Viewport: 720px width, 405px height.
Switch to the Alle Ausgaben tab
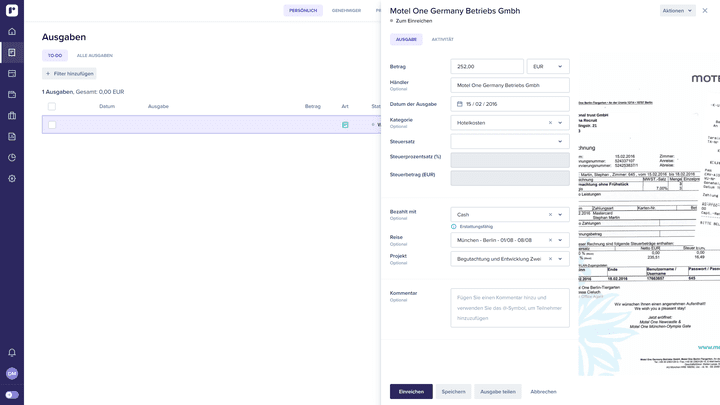(x=95, y=55)
